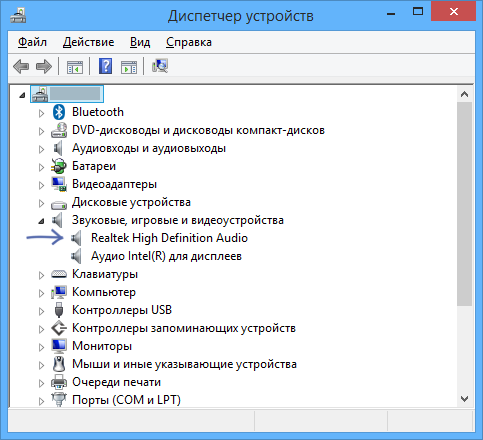
Task: Click the vertical scrollbar thumb
Action: [x=464, y=204]
